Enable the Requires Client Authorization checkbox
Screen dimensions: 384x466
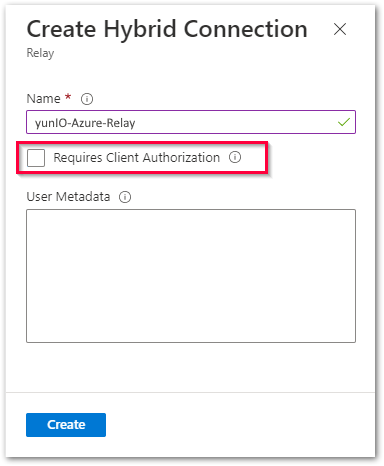(x=36, y=158)
